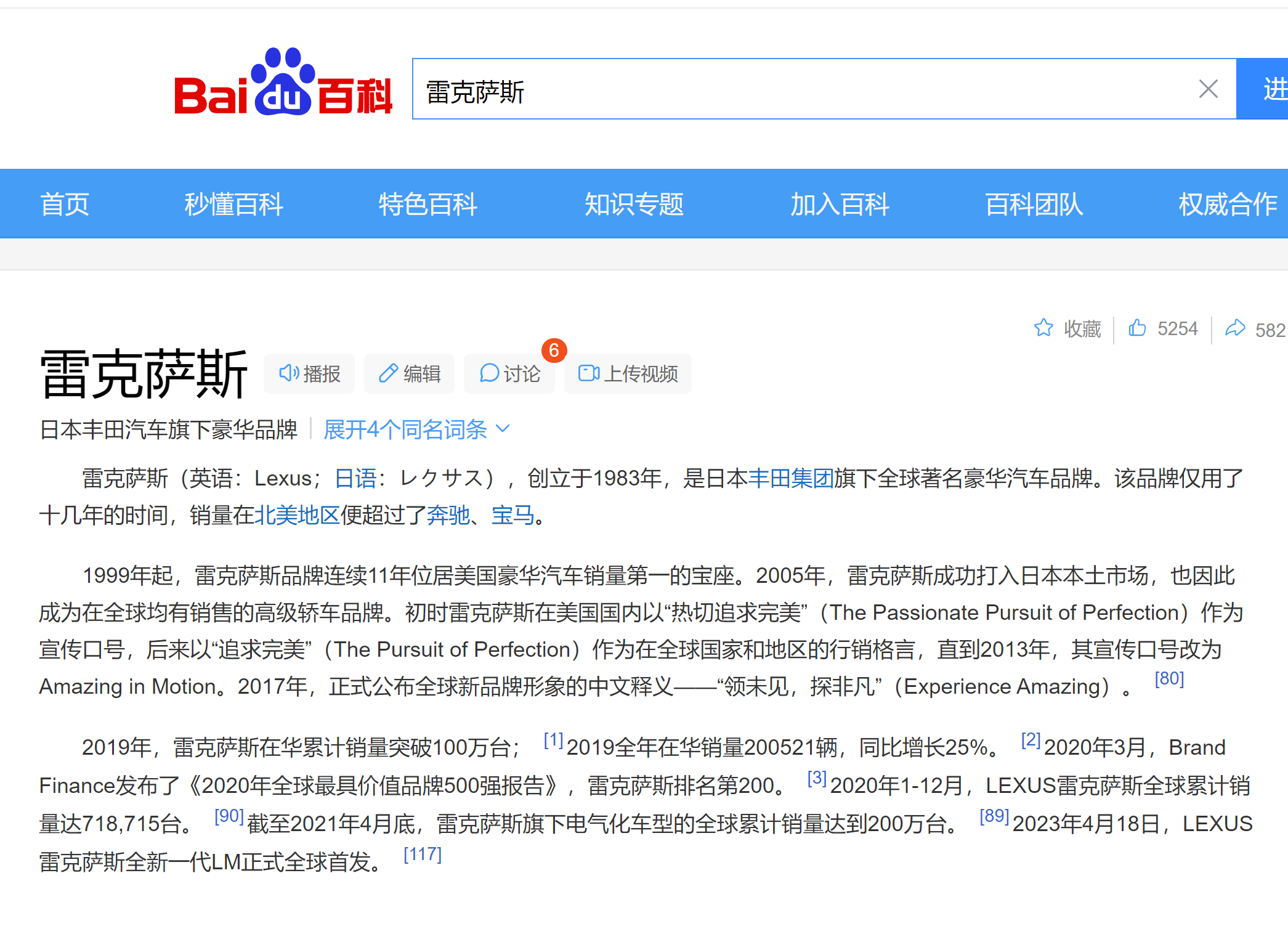Image resolution: width=1288 pixels, height=926 pixels.
Task: Click the like count 5254
Action: (1177, 328)
